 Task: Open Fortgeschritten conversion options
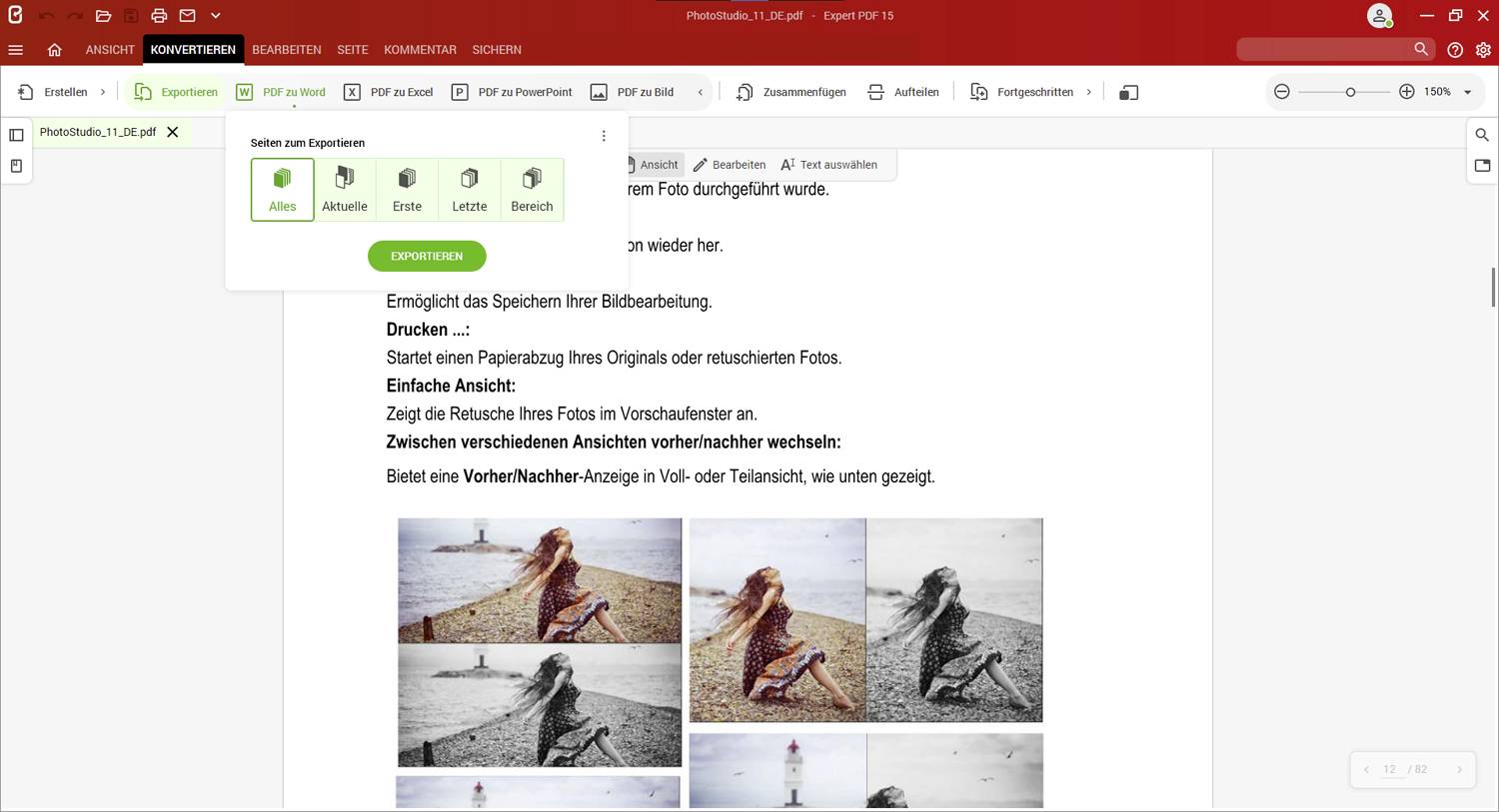click(1033, 91)
